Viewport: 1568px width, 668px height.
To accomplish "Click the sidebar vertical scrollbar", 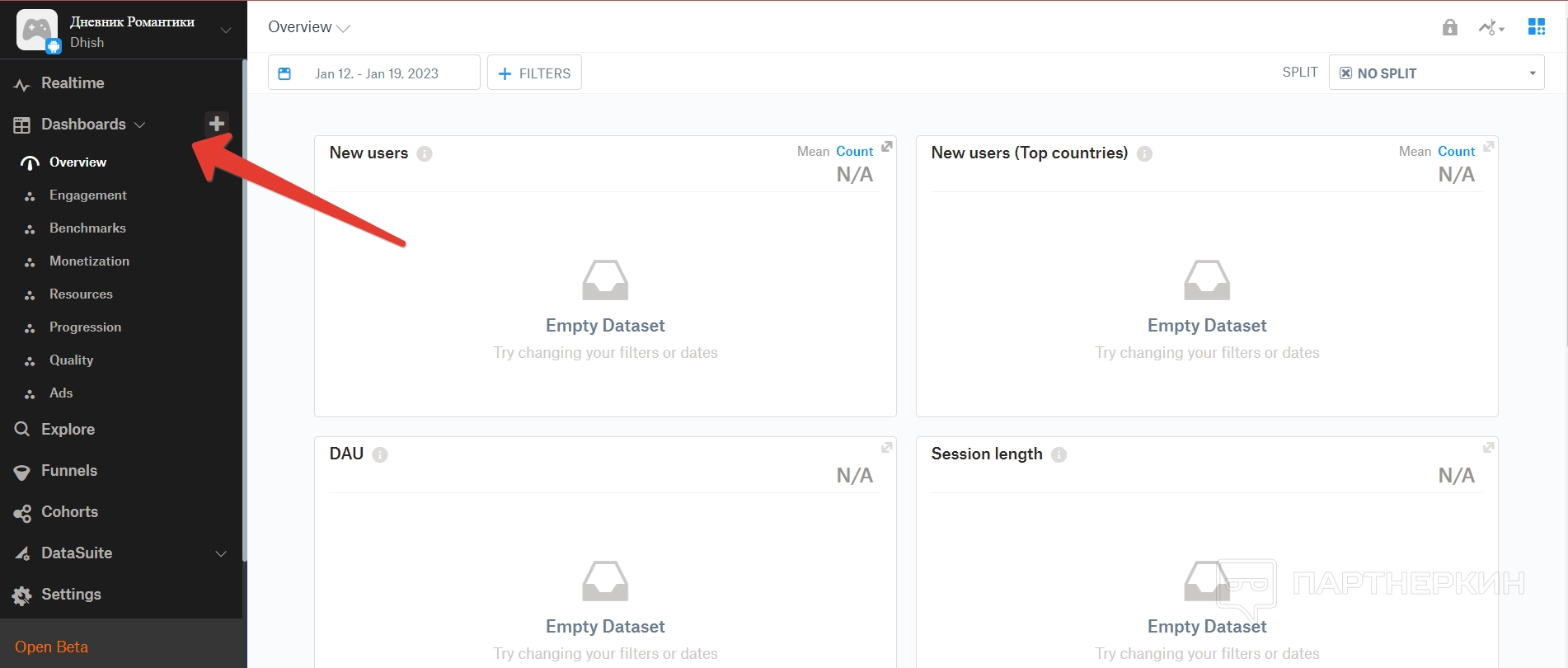I will [x=245, y=310].
